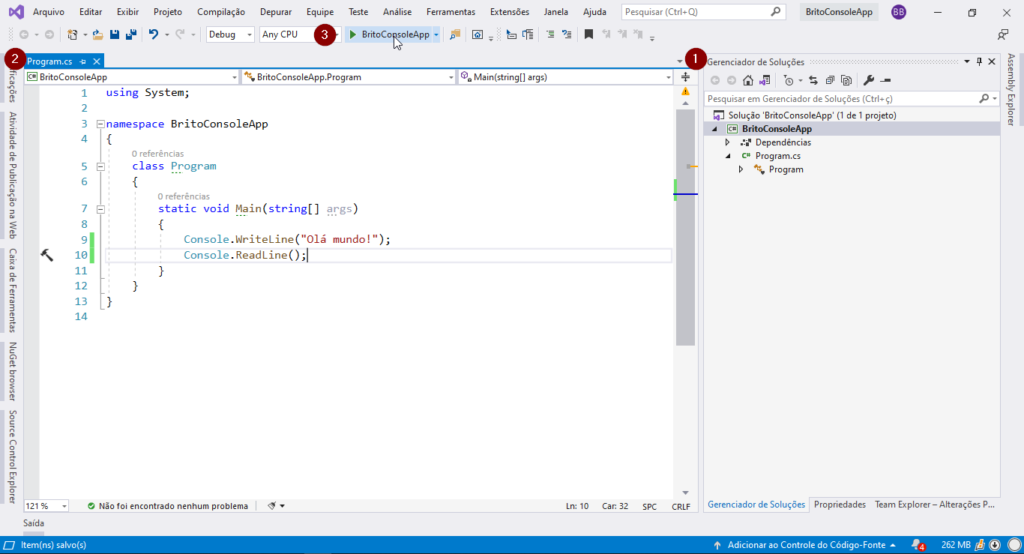Open the Caixa de Ferramentas side tab
The height and width of the screenshot is (554, 1024).
[x=12, y=290]
